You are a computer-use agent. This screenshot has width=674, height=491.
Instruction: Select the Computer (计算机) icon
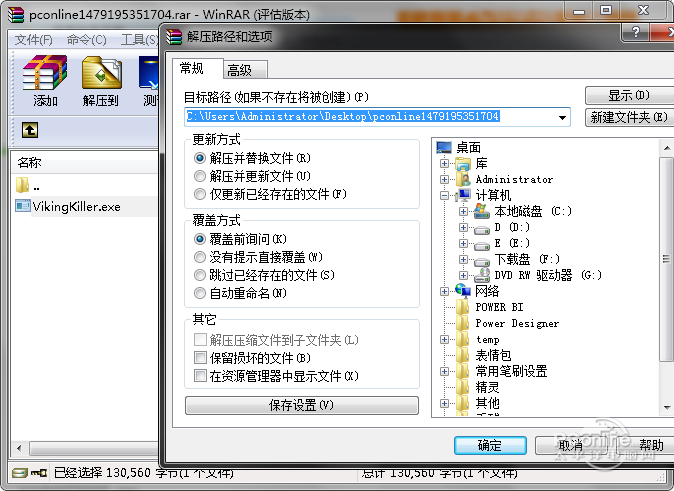tap(463, 195)
